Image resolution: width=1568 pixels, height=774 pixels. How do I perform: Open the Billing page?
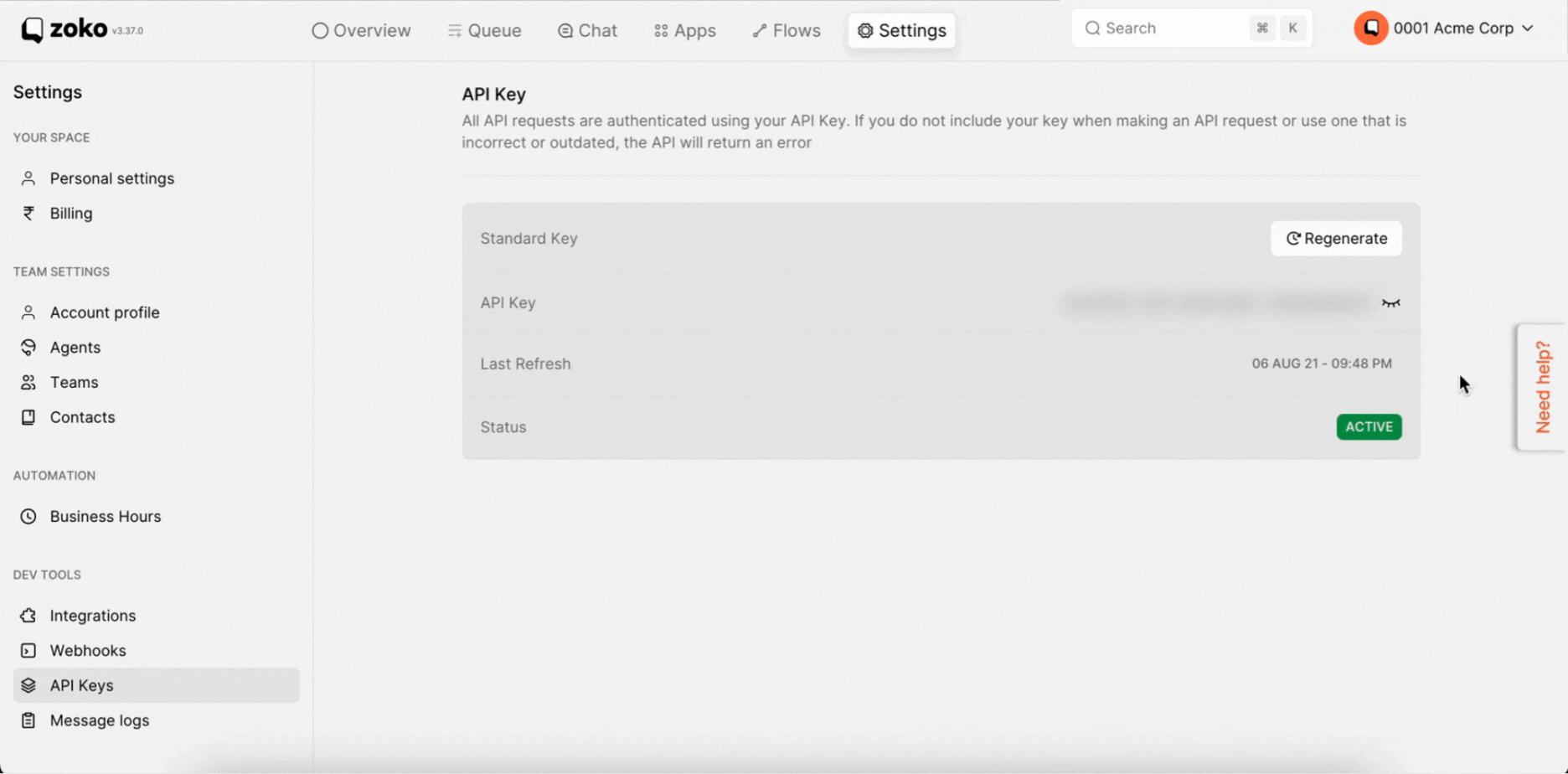click(x=71, y=214)
